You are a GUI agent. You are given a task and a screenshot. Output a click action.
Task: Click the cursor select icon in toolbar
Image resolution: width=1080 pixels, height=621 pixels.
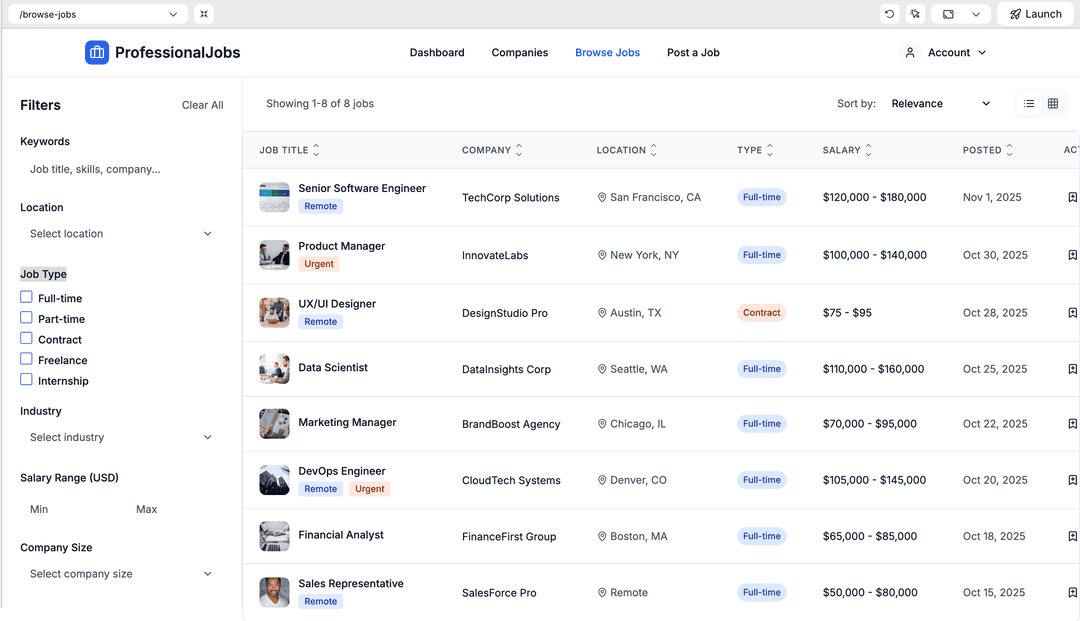click(x=915, y=14)
